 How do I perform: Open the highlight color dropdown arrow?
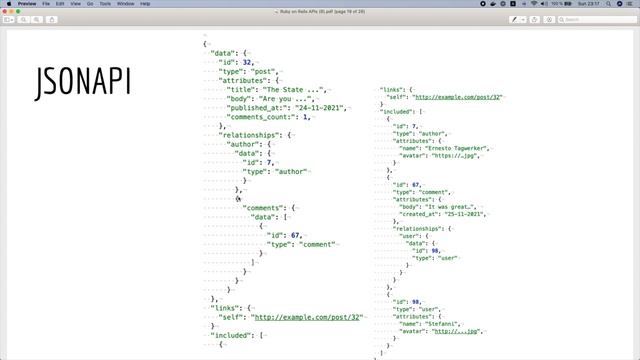click(x=523, y=20)
